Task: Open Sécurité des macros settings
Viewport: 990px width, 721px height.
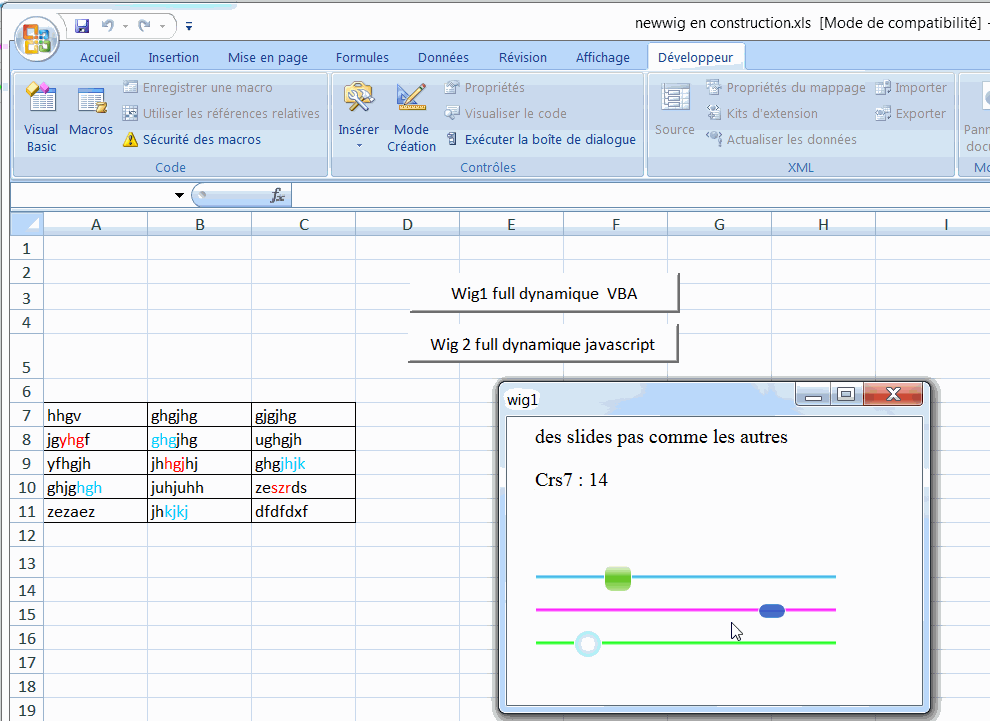Action: pos(193,139)
